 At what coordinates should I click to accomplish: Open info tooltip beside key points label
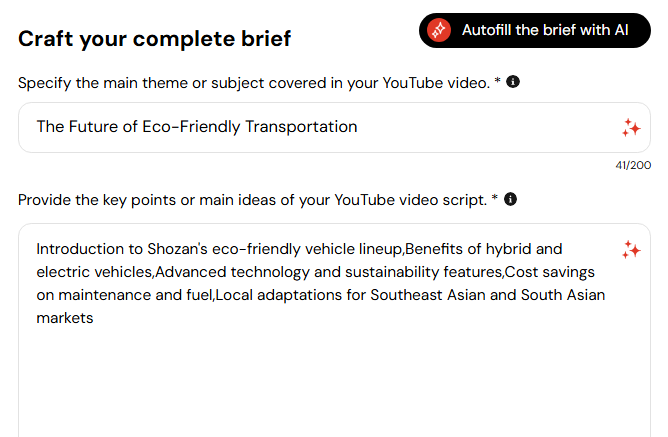pyautogui.click(x=510, y=199)
